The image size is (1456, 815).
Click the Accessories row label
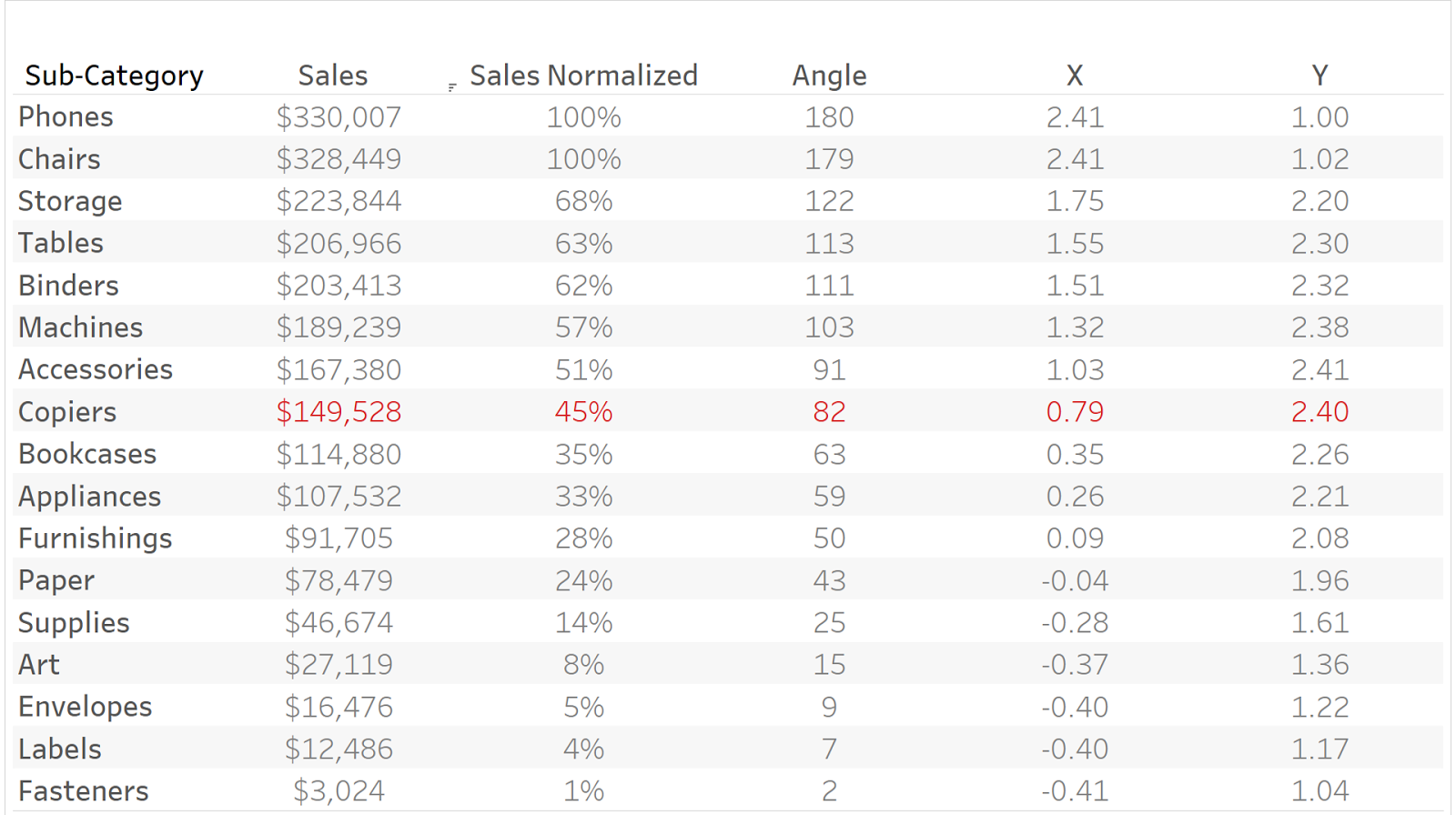click(96, 370)
